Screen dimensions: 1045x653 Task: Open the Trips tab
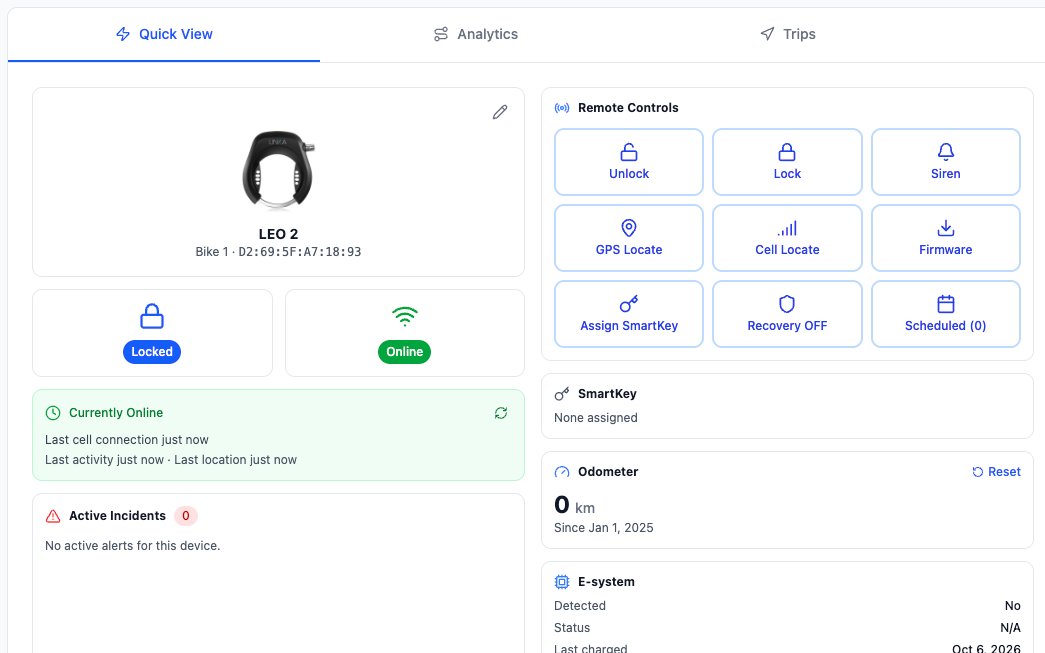(x=788, y=34)
